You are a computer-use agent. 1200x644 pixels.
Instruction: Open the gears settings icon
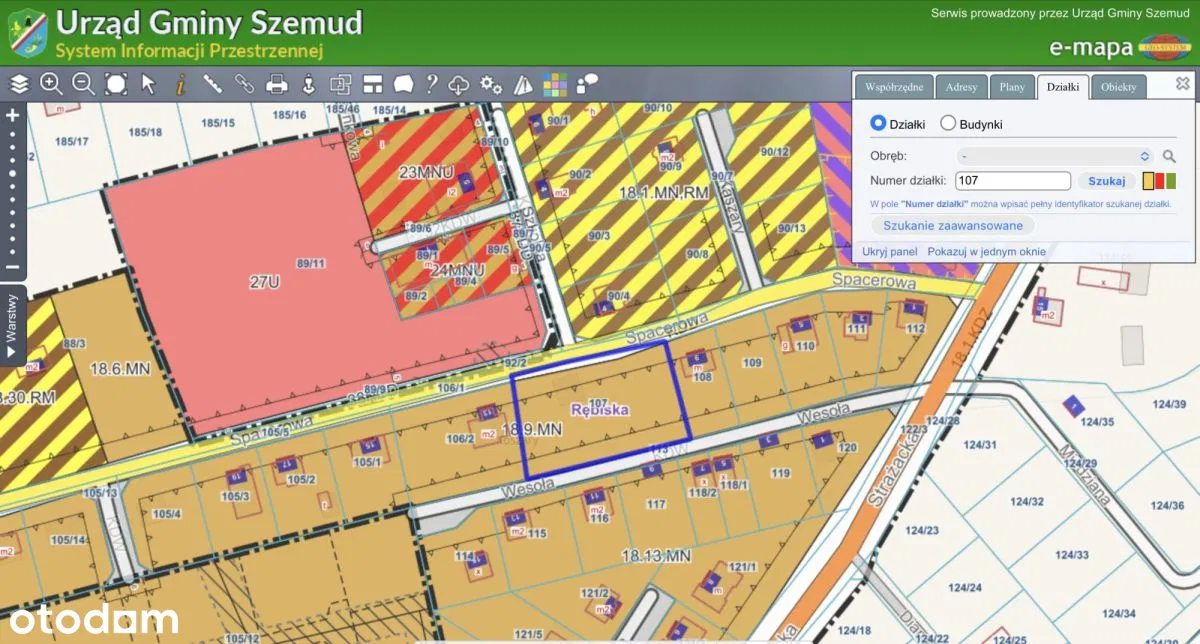pos(491,84)
